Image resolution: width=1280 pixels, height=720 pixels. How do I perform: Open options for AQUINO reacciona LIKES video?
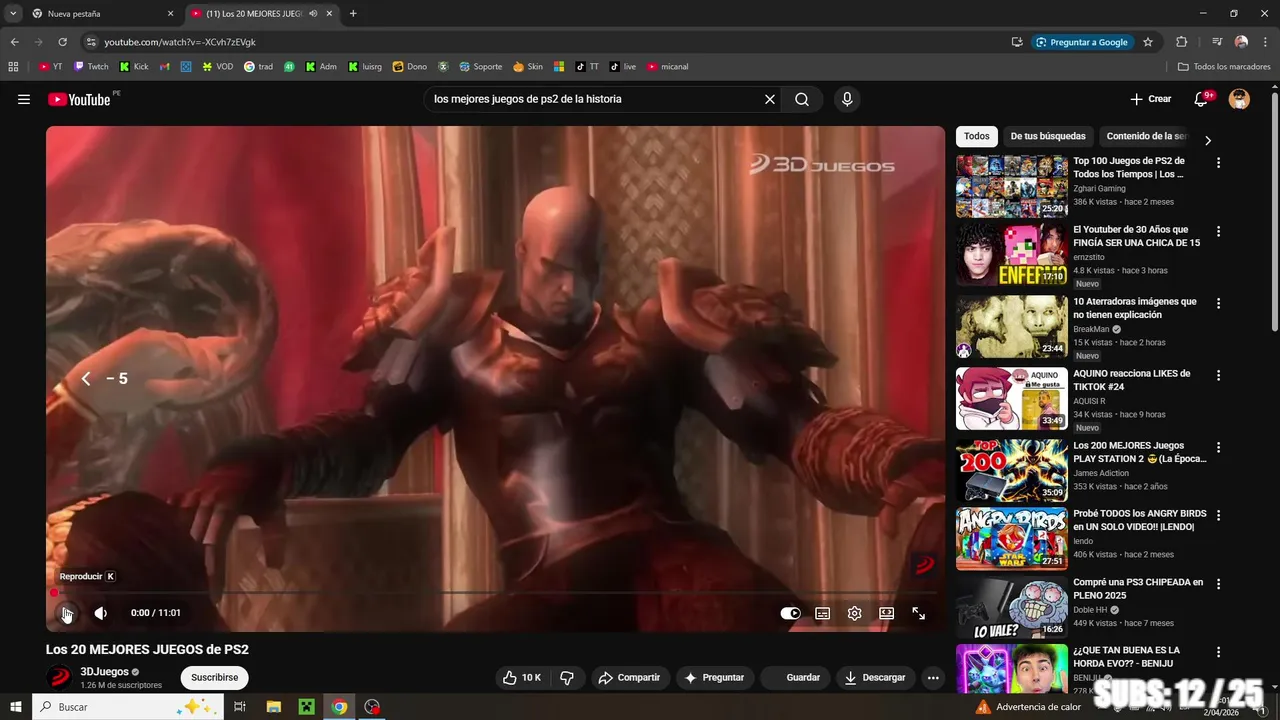point(1218,375)
